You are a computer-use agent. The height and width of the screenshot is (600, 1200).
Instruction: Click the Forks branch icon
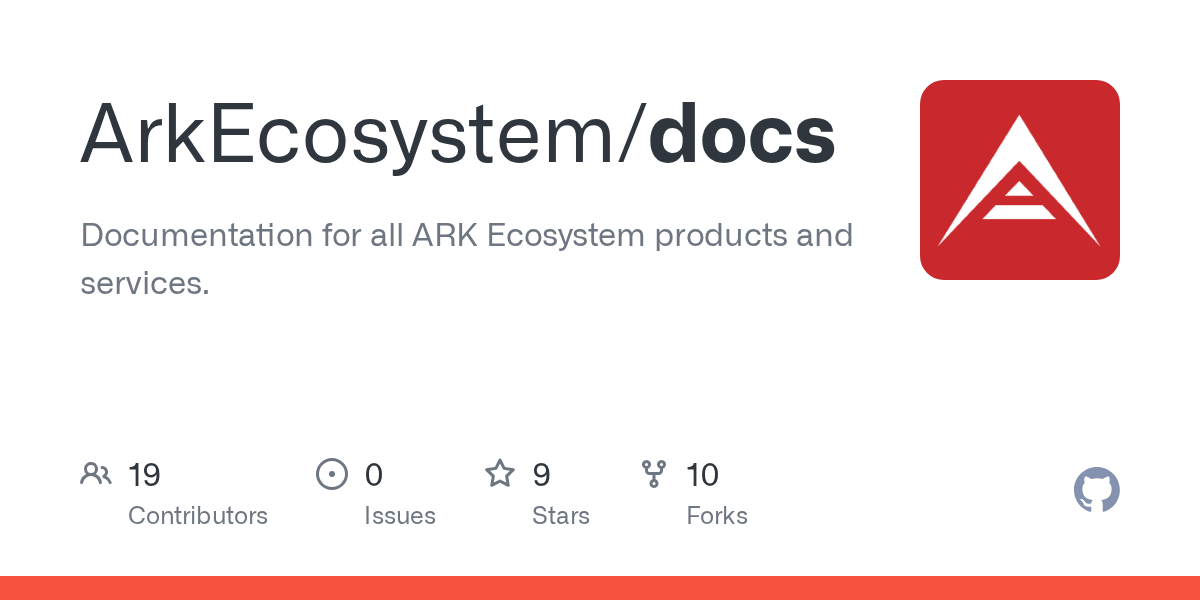654,474
